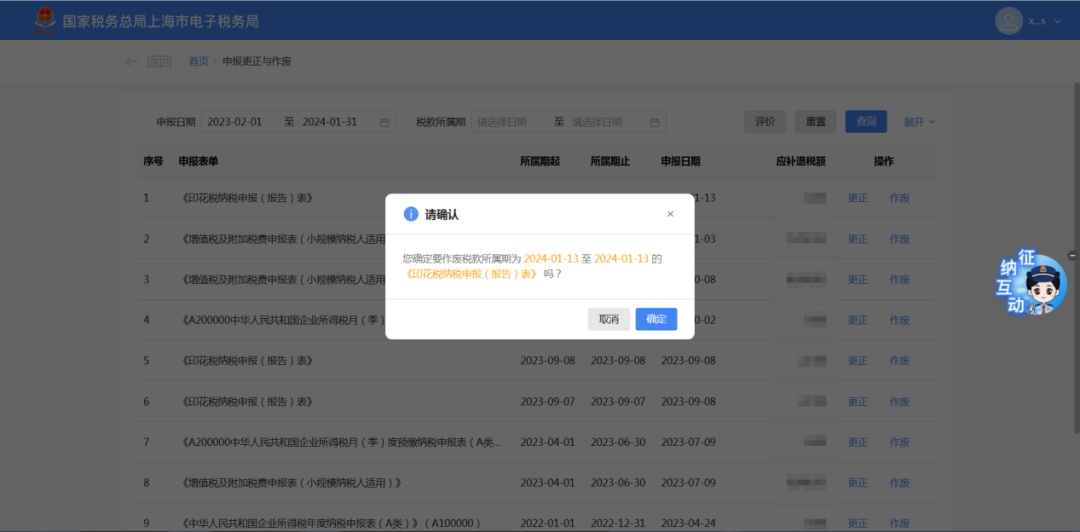Click 确定 to confirm voiding the declaration

click(x=656, y=319)
